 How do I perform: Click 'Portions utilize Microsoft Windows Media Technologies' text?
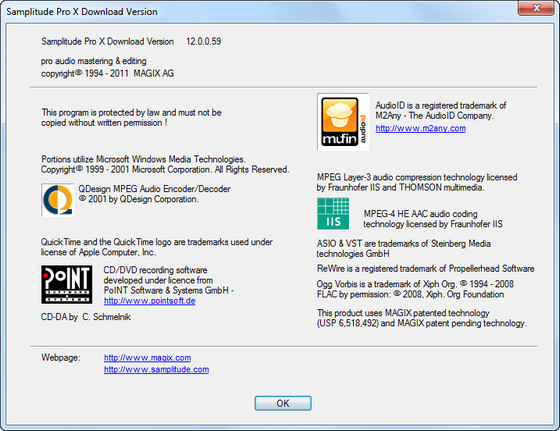[x=143, y=159]
